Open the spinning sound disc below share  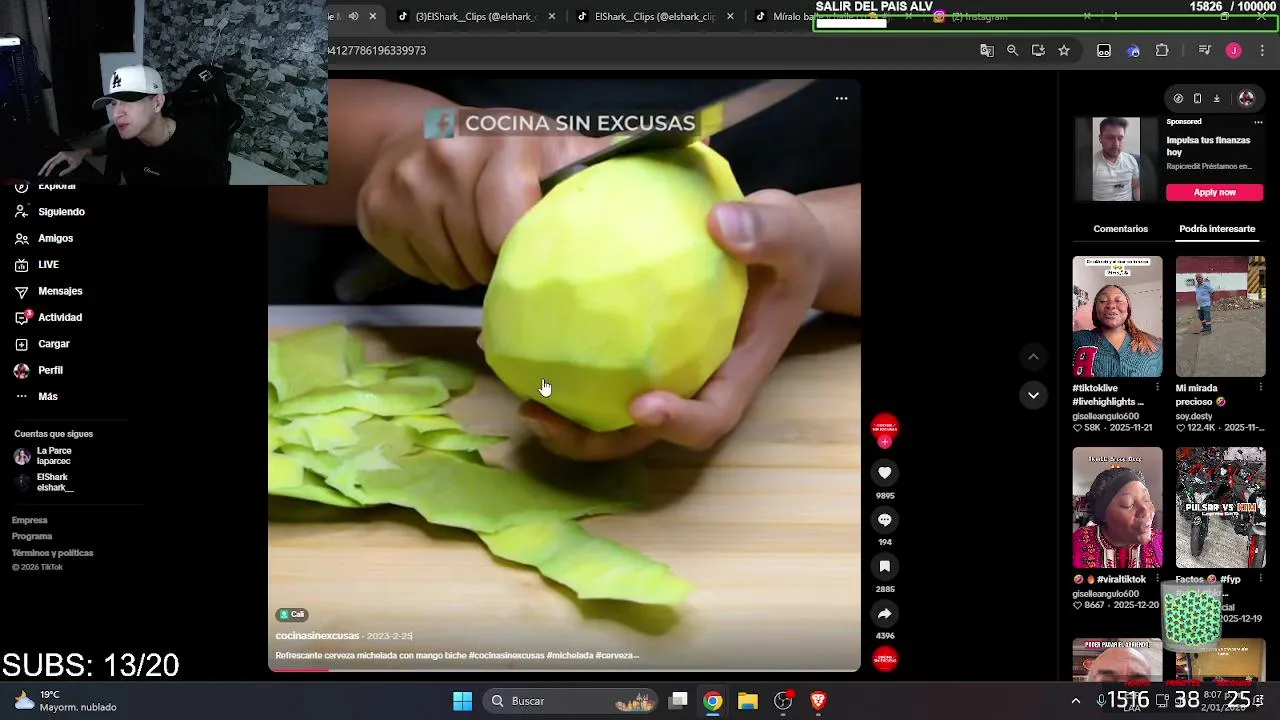point(885,658)
